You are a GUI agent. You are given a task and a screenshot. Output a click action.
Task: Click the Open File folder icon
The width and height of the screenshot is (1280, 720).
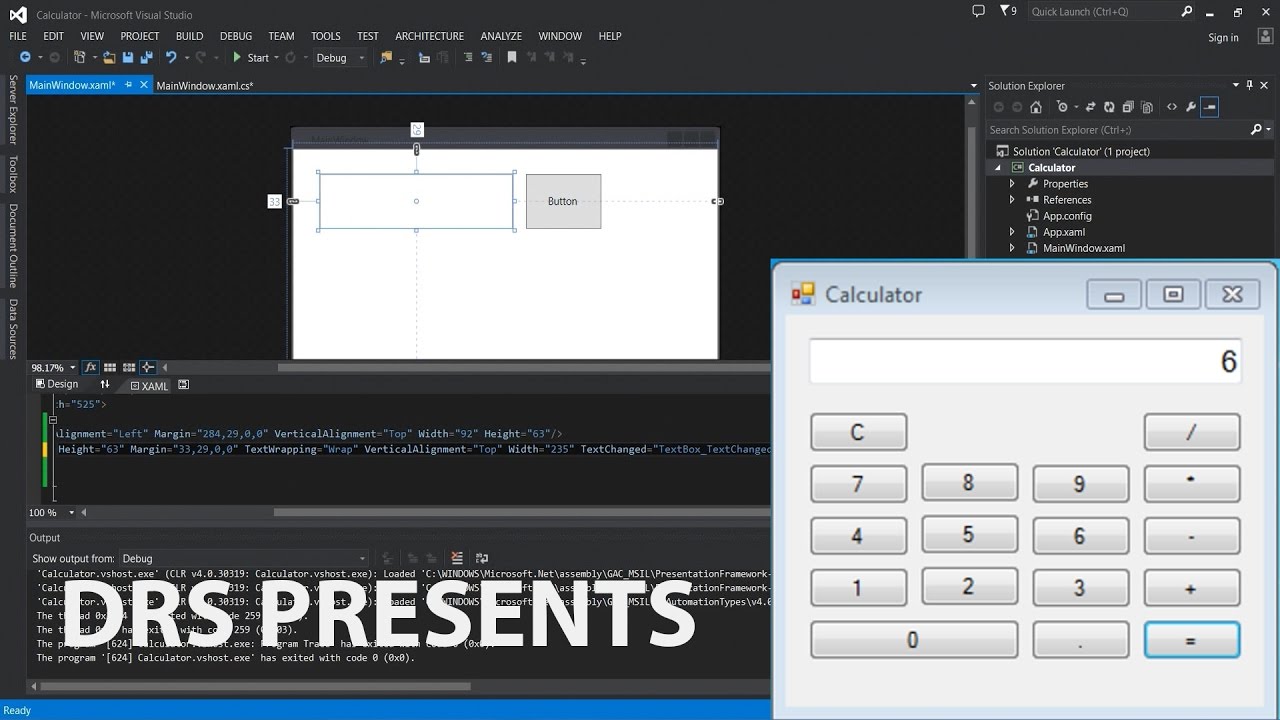(110, 57)
